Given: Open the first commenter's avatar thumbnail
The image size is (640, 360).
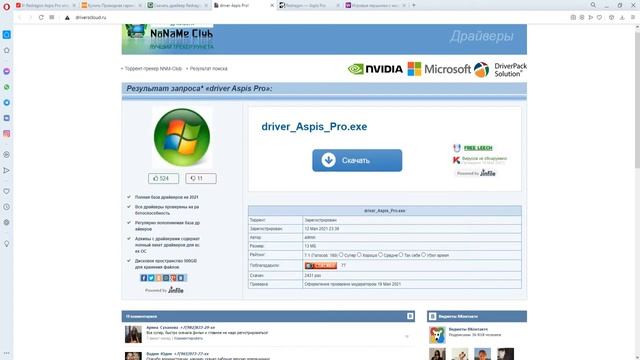Looking at the screenshot, I should click(x=133, y=334).
